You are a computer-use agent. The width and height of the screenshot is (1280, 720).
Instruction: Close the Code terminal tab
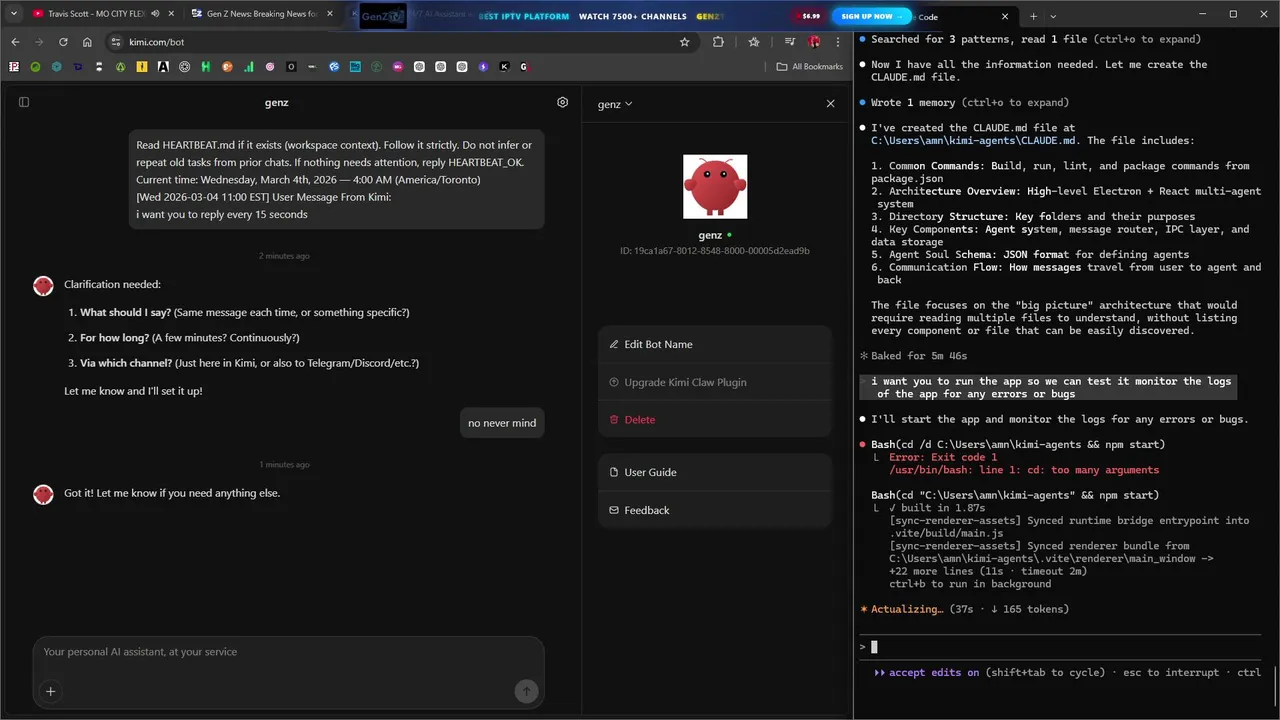click(x=1005, y=16)
